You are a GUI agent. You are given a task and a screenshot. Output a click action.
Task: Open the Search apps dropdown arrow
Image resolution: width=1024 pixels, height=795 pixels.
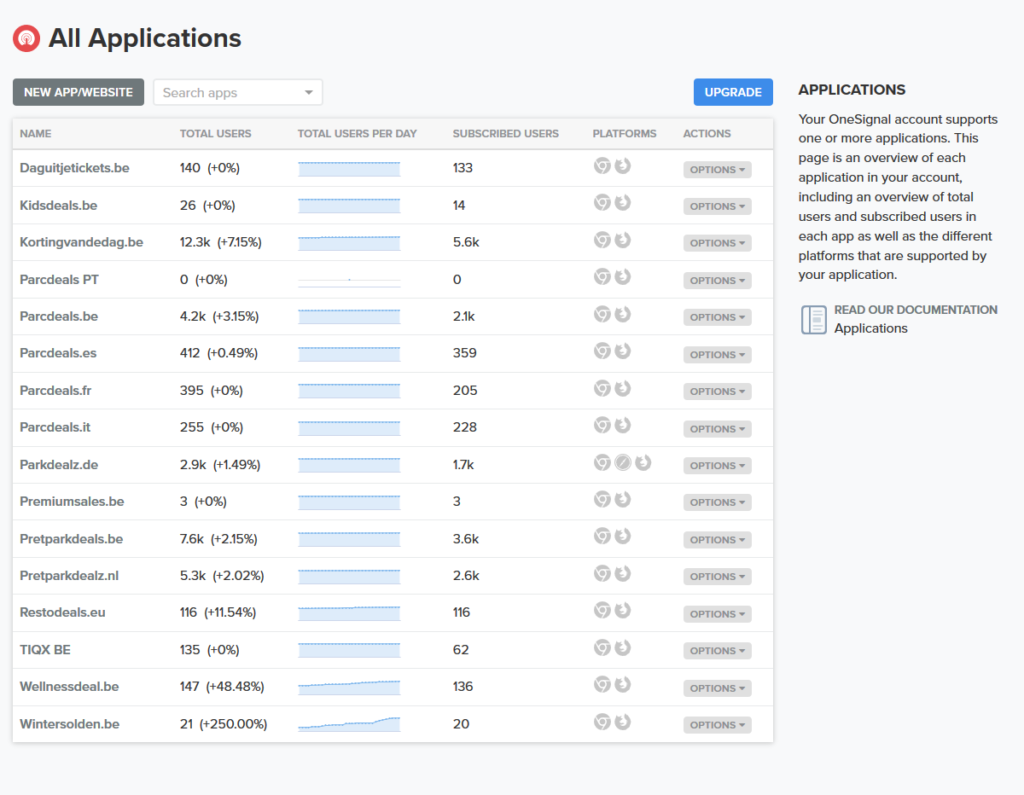point(308,93)
